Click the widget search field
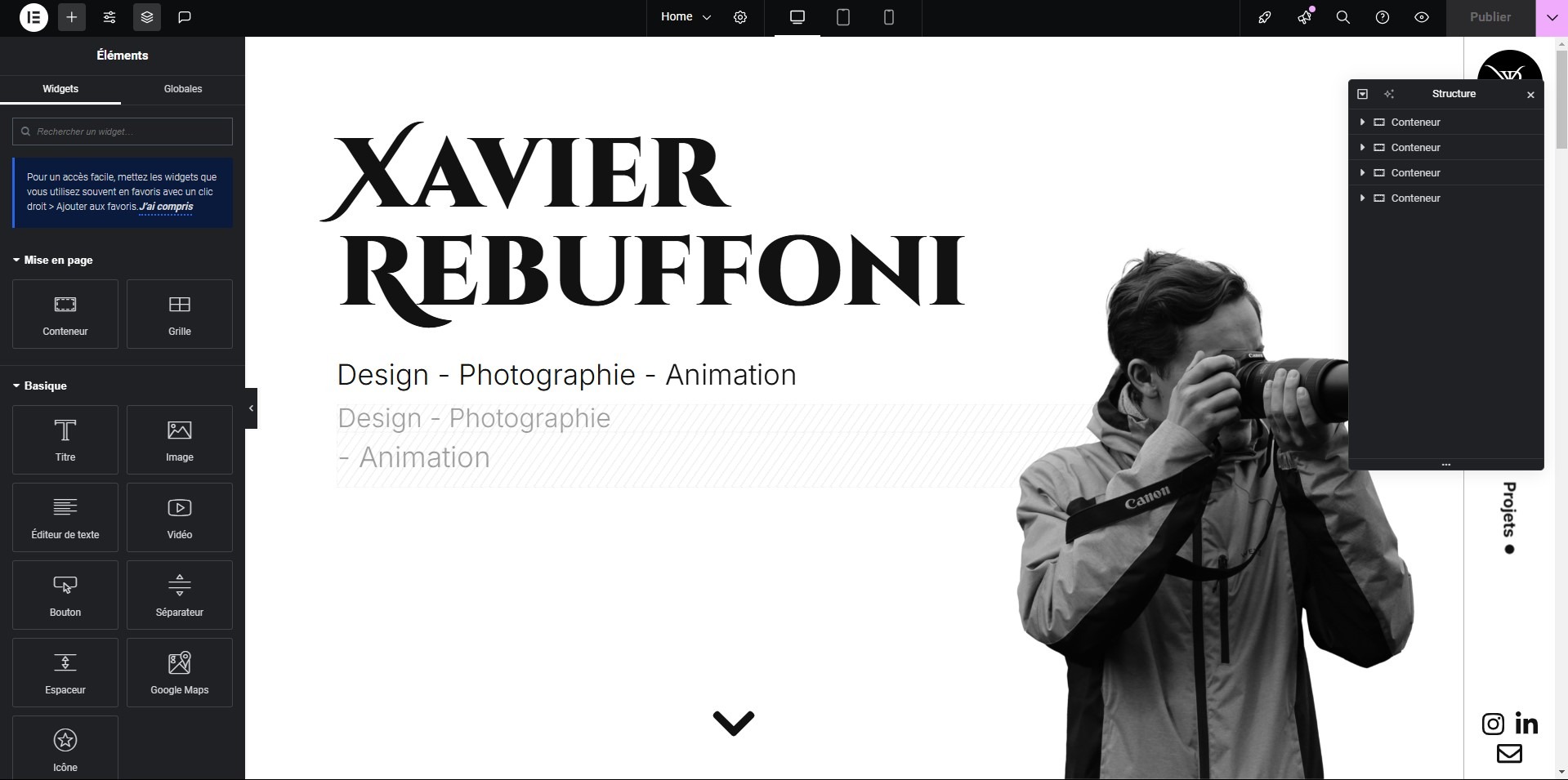 (x=123, y=131)
